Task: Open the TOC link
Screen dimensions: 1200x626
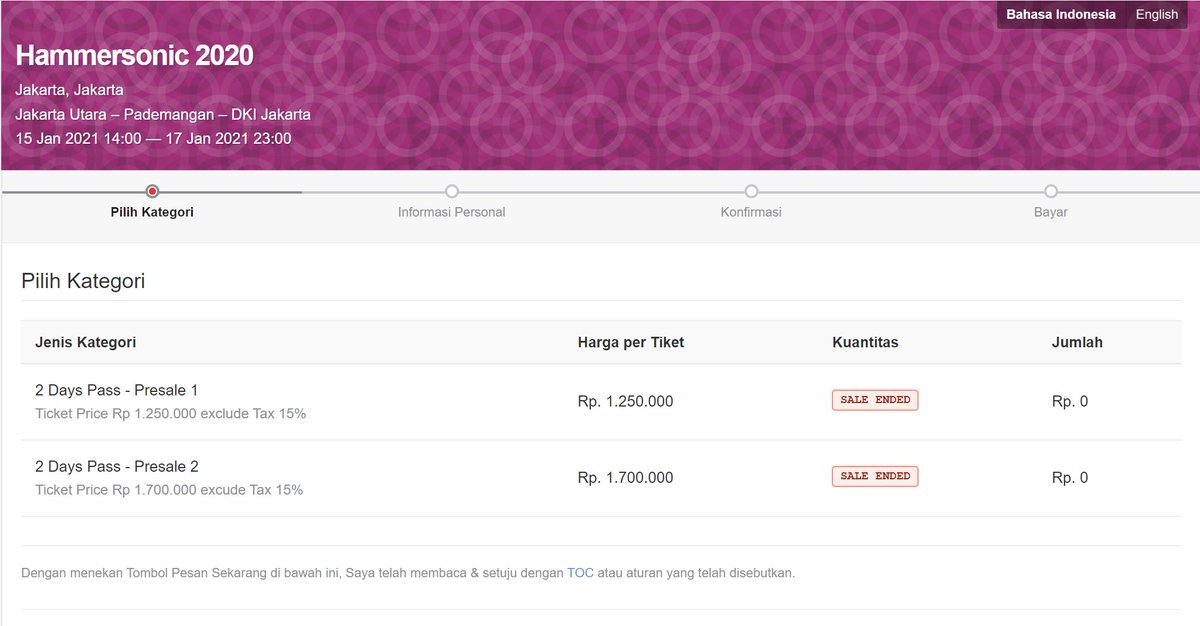Action: pyautogui.click(x=580, y=573)
